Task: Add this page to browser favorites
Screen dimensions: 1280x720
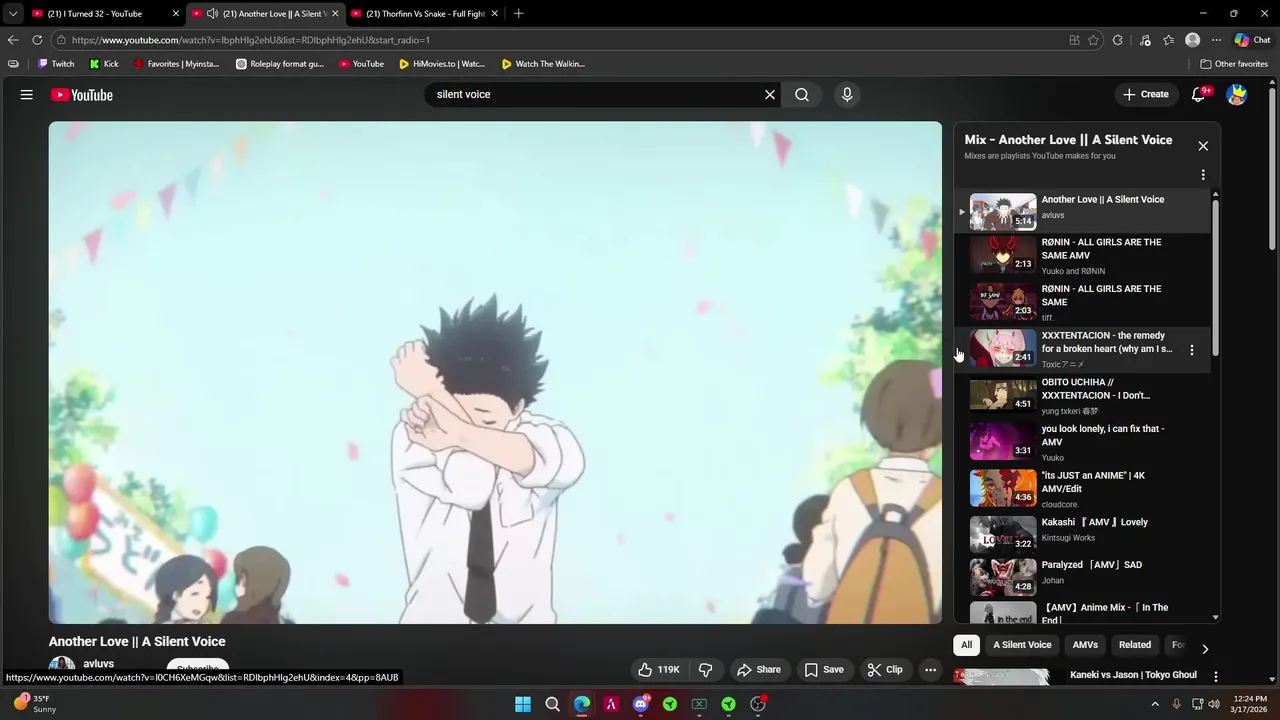Action: (1093, 40)
